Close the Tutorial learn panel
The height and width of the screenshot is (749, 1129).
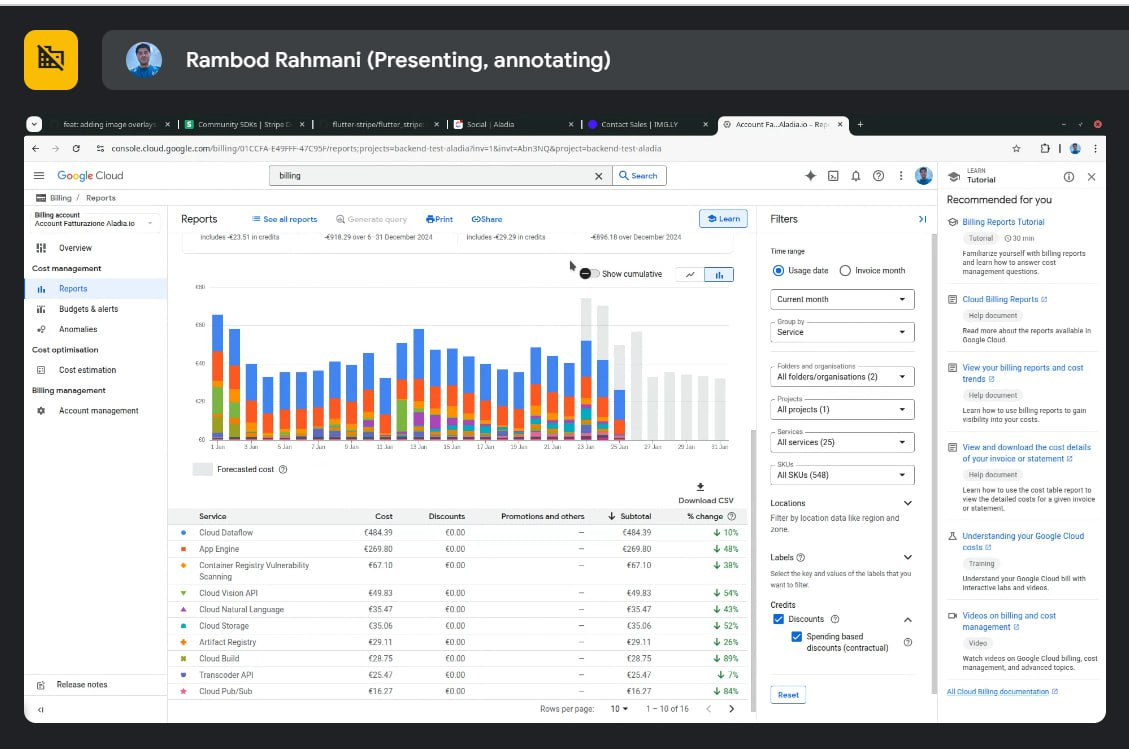tap(1092, 176)
